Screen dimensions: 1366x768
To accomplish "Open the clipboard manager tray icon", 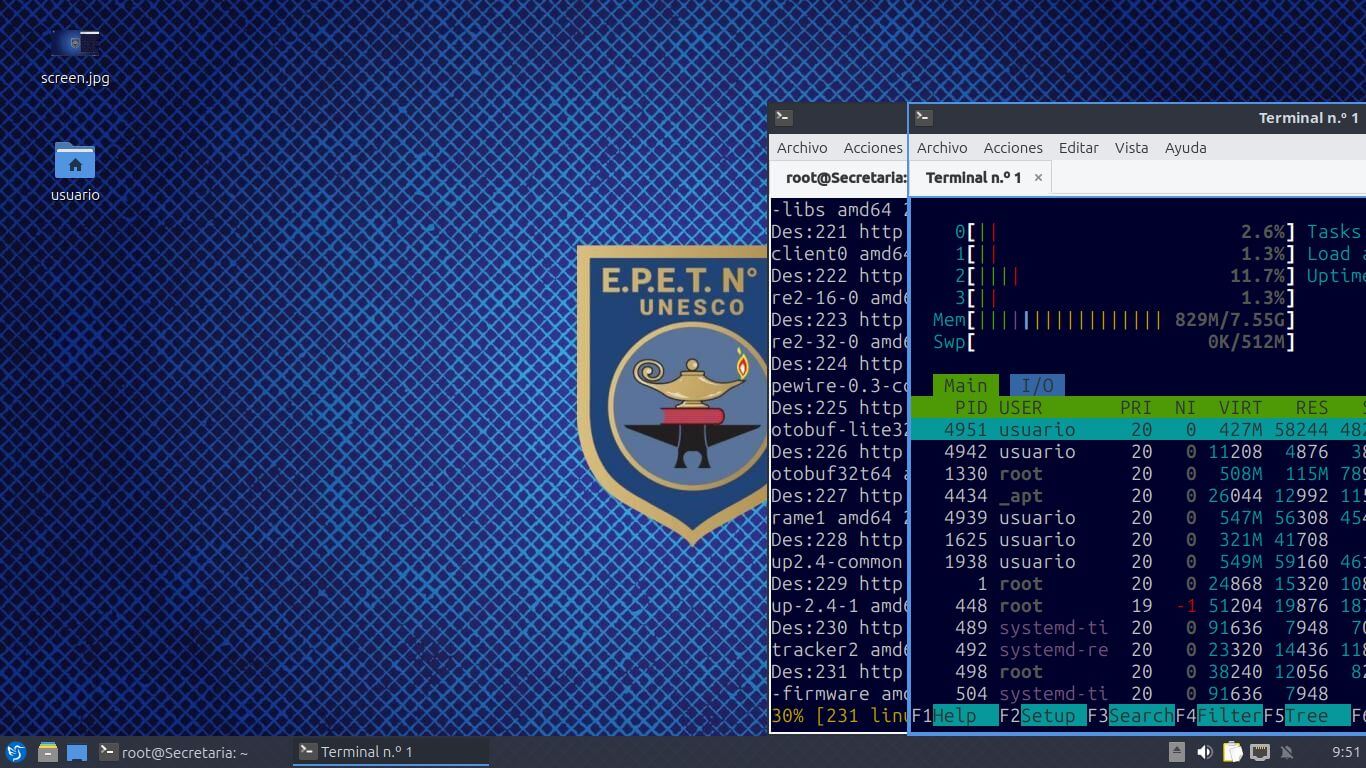I will [x=1232, y=752].
